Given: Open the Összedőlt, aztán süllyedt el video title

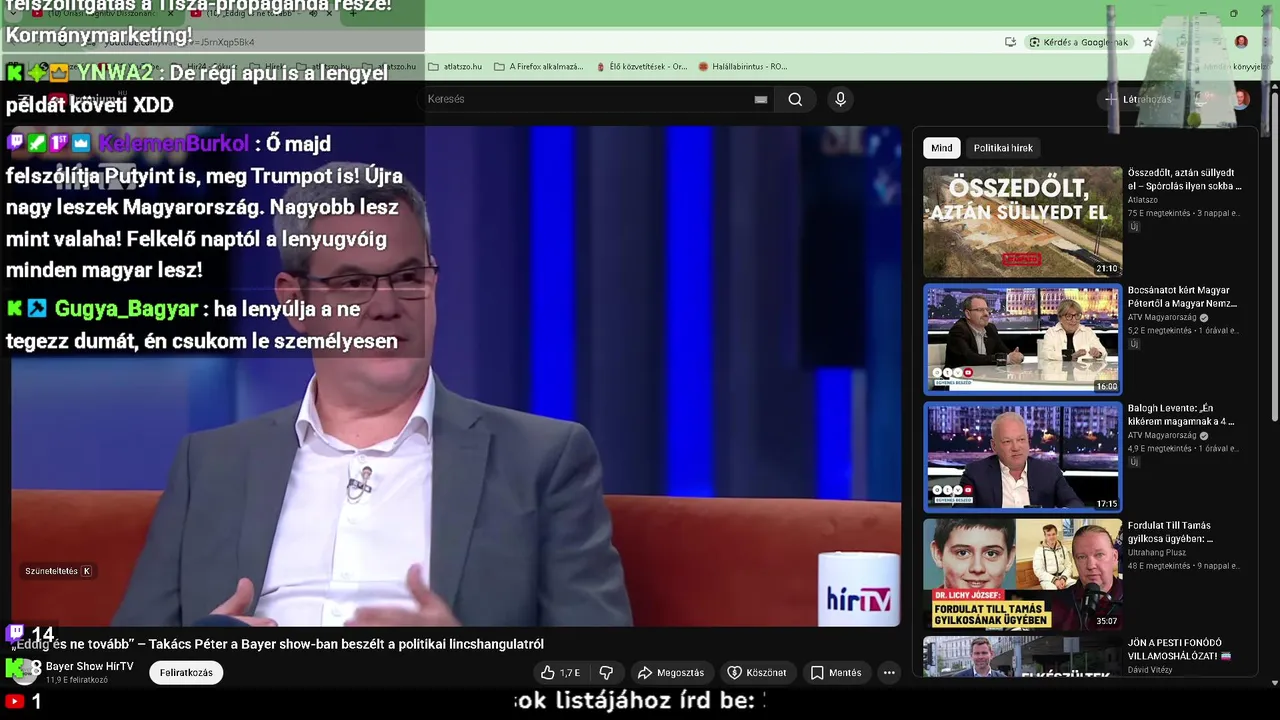Looking at the screenshot, I should click(x=1185, y=179).
